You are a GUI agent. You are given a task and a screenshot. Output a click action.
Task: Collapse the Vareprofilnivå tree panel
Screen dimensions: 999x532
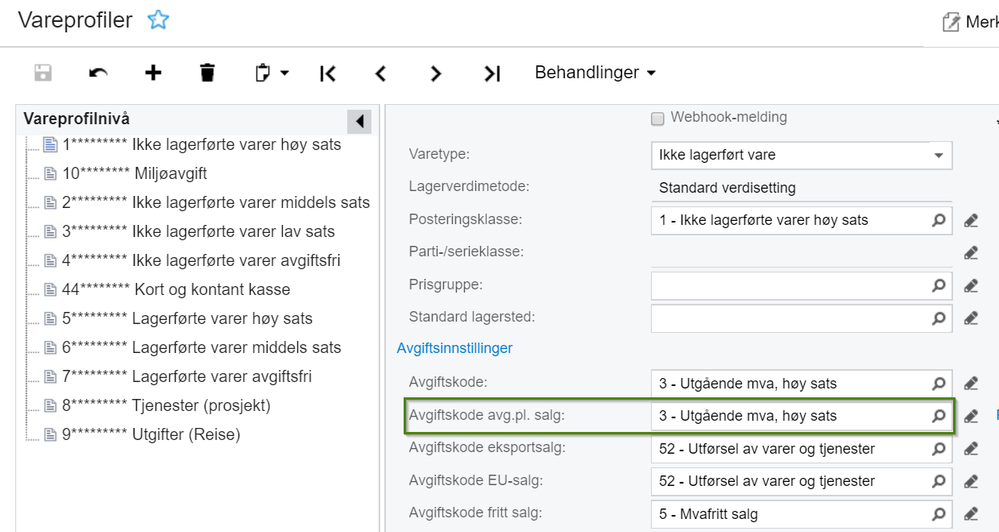[x=359, y=122]
